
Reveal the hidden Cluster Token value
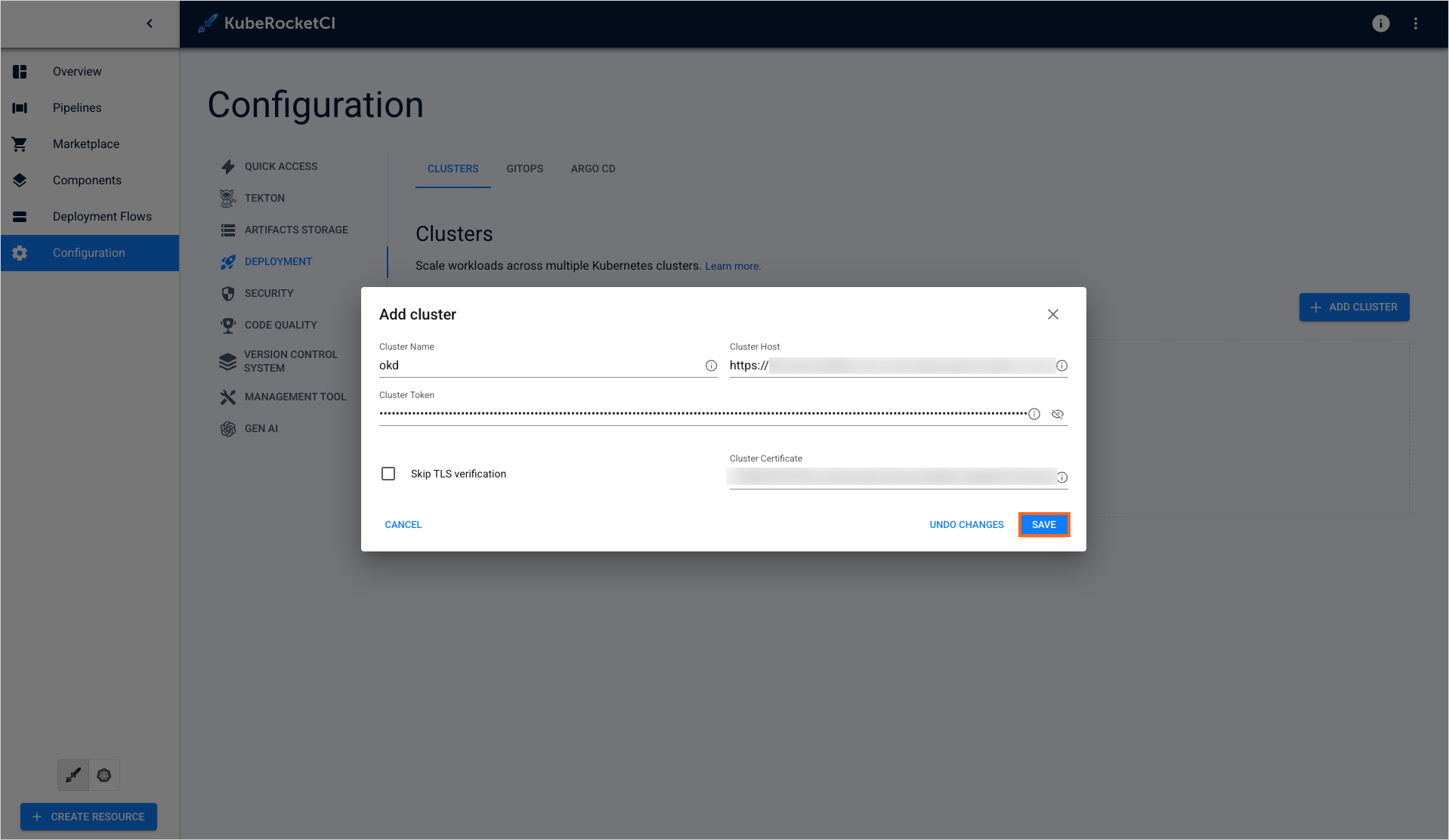coord(1057,413)
